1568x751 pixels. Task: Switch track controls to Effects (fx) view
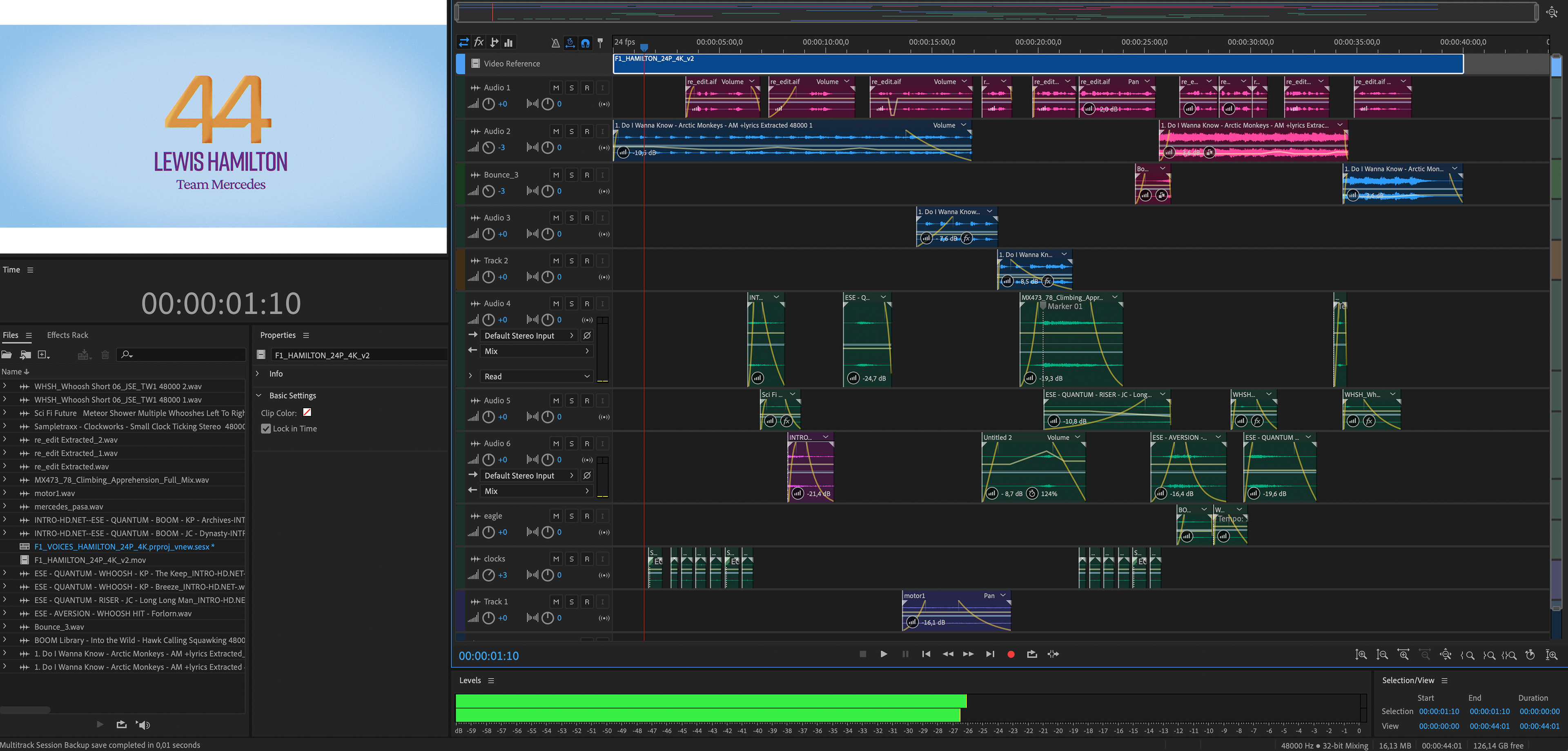(479, 42)
